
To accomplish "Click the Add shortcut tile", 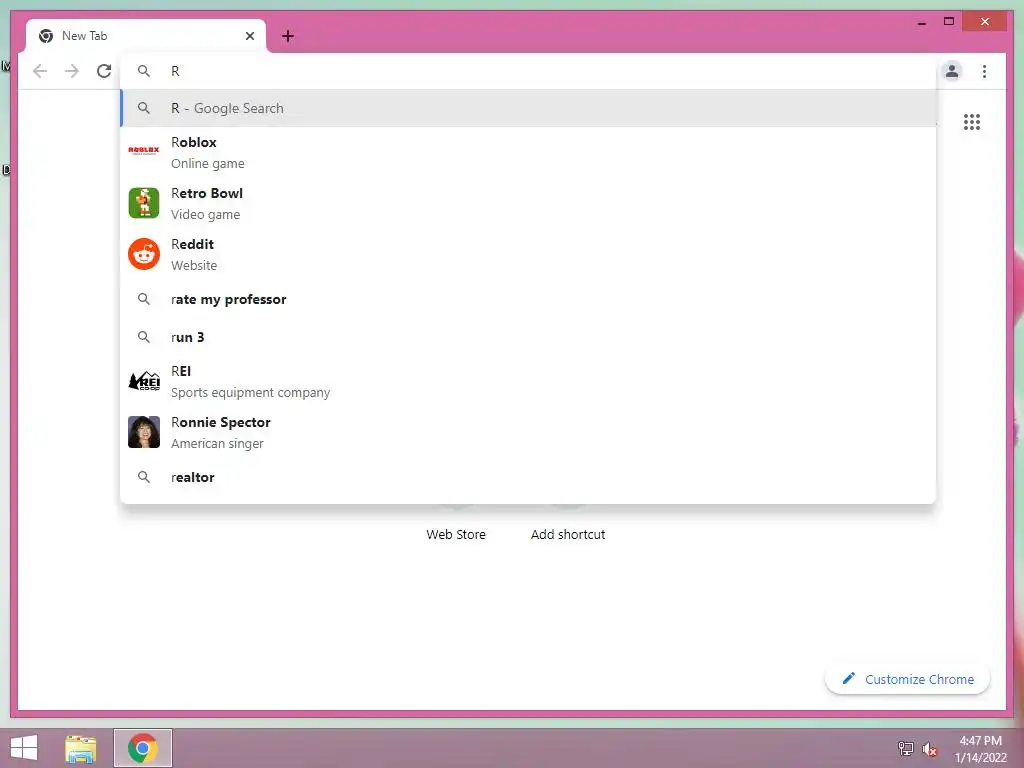I will (568, 534).
